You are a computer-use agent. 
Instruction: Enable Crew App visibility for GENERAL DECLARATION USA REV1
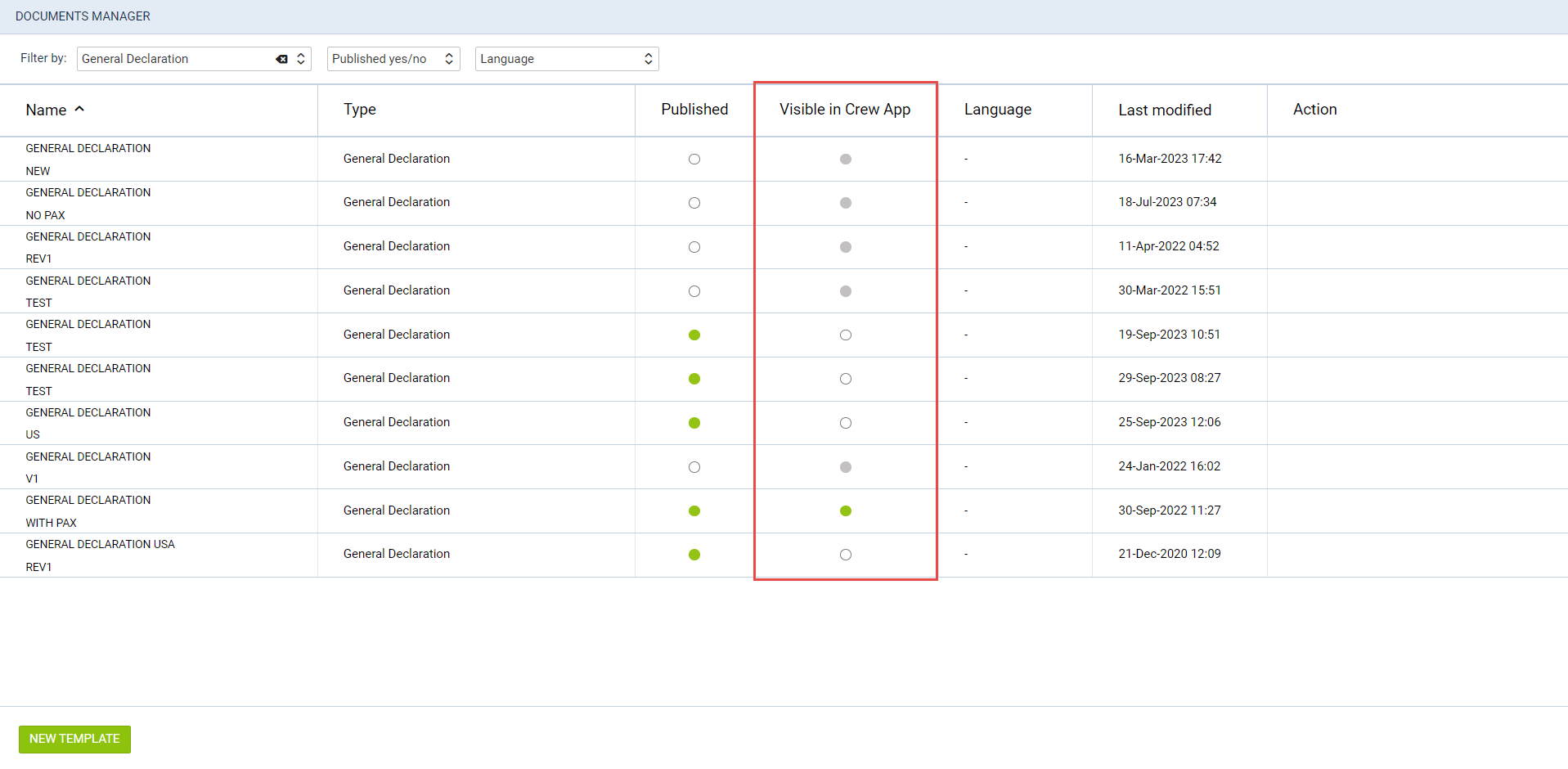click(x=846, y=555)
